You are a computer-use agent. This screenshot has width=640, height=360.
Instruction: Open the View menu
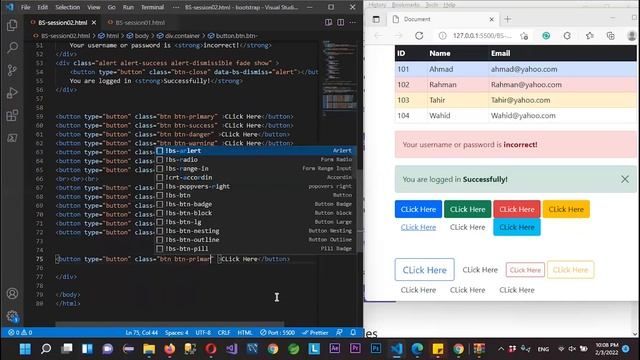[x=93, y=7]
